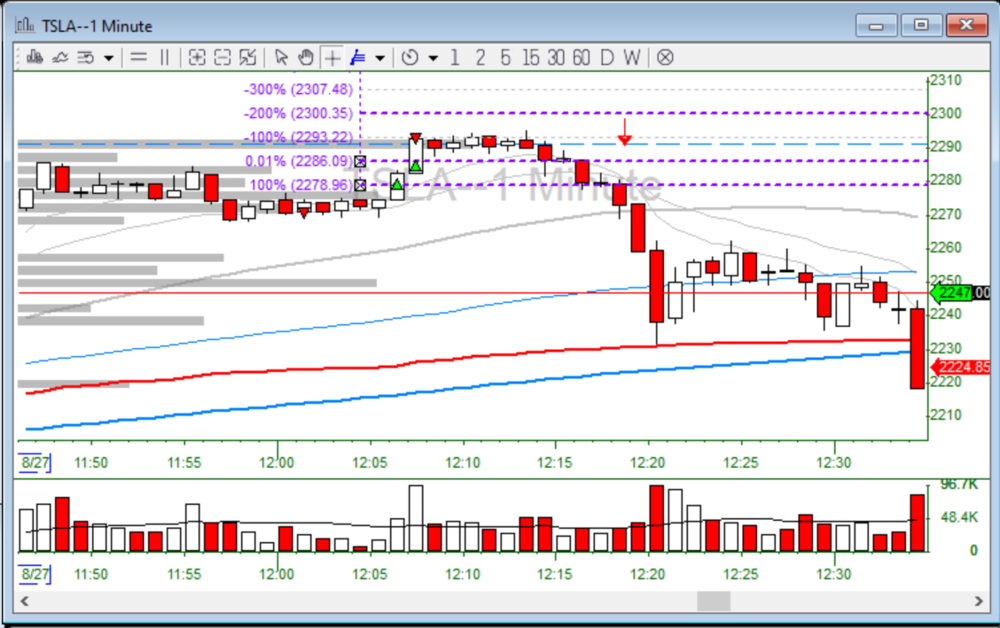
Task: Open the clock interval dropdown arrow
Action: tap(432, 58)
